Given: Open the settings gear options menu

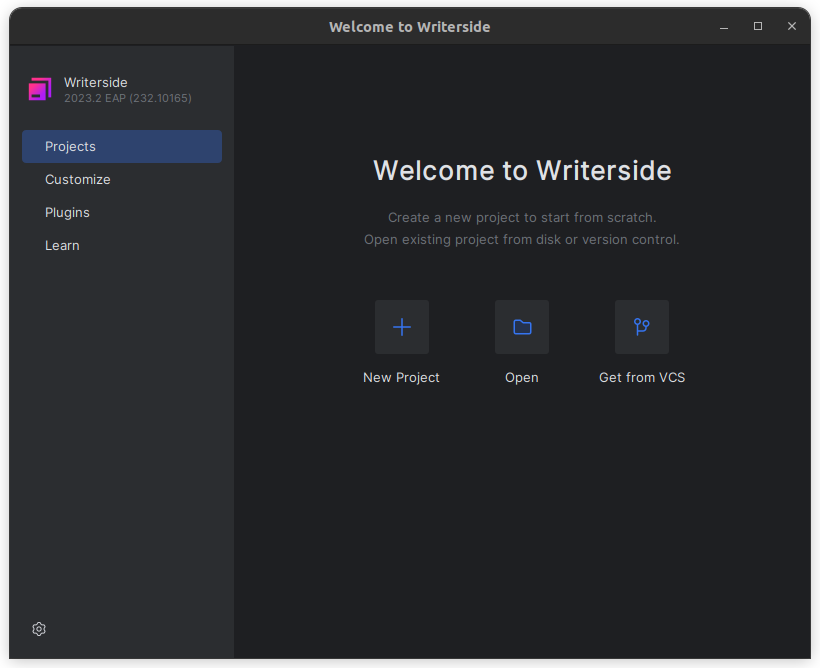Looking at the screenshot, I should [x=39, y=629].
